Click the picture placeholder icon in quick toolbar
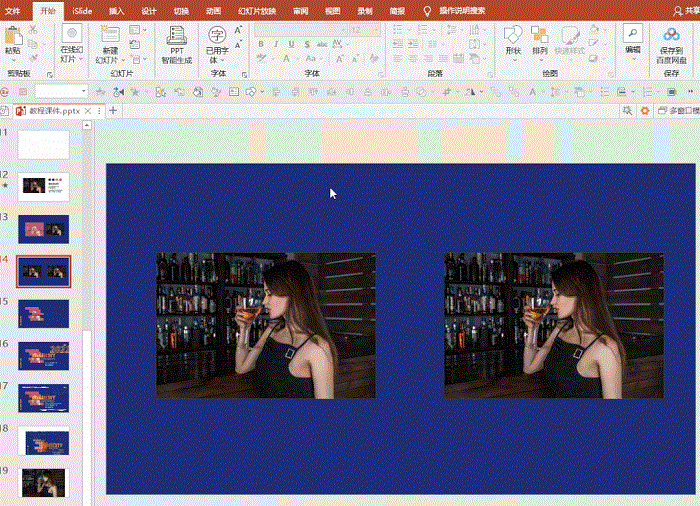 tap(234, 92)
